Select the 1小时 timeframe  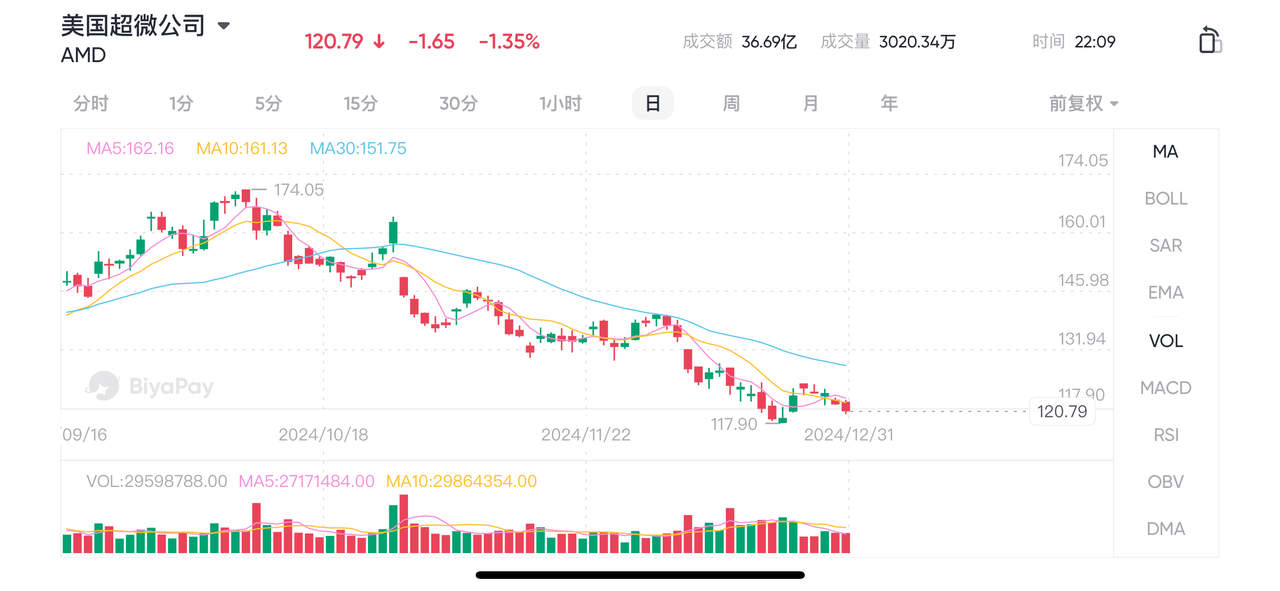tap(560, 104)
